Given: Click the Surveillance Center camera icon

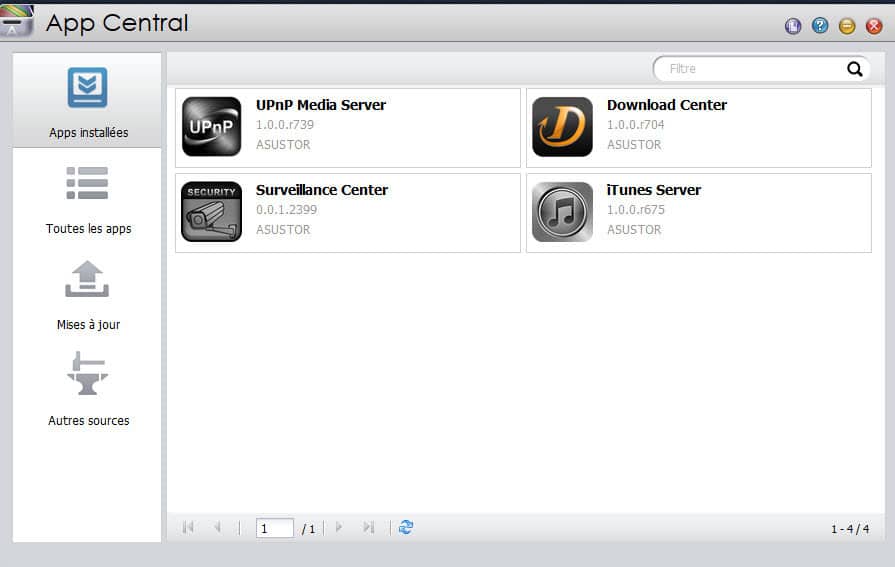Looking at the screenshot, I should pyautogui.click(x=211, y=212).
